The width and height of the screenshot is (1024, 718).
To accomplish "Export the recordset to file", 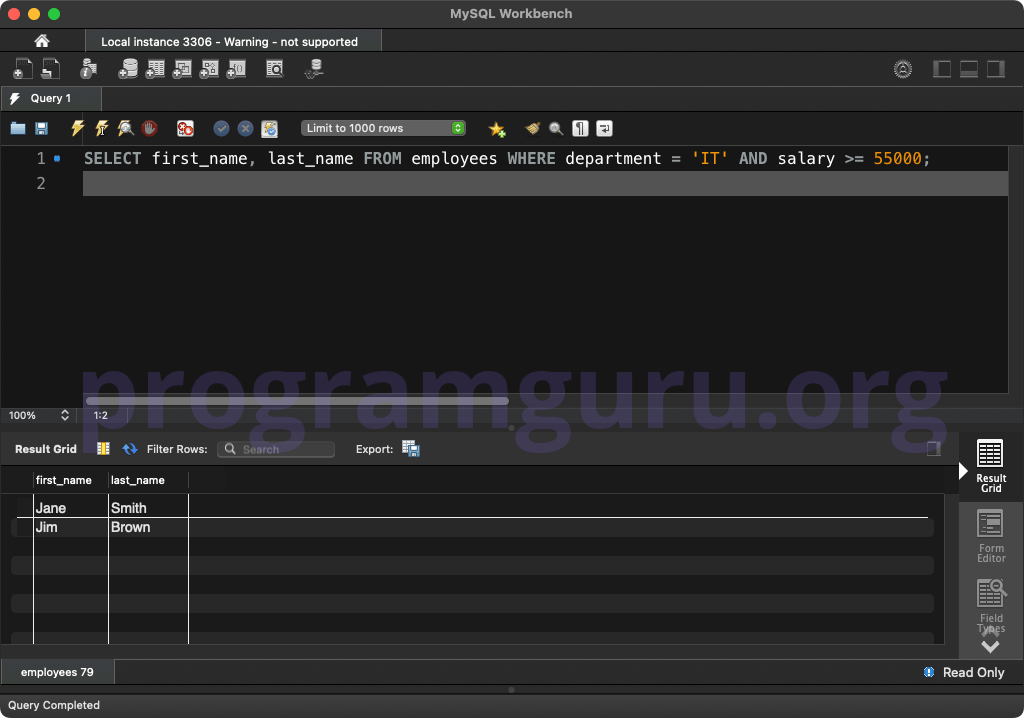I will point(411,448).
